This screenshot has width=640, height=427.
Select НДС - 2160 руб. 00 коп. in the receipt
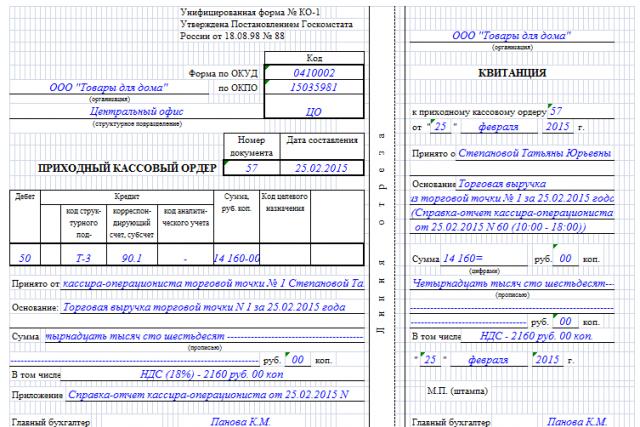(x=536, y=336)
